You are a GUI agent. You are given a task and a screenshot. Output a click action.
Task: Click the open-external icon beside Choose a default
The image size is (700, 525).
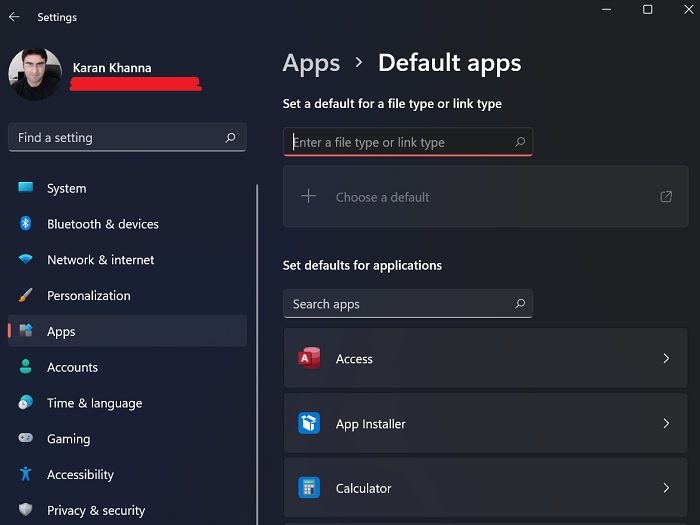click(666, 197)
